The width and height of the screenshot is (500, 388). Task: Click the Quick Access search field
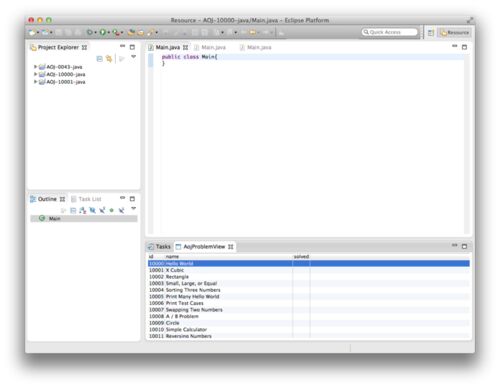(x=390, y=32)
